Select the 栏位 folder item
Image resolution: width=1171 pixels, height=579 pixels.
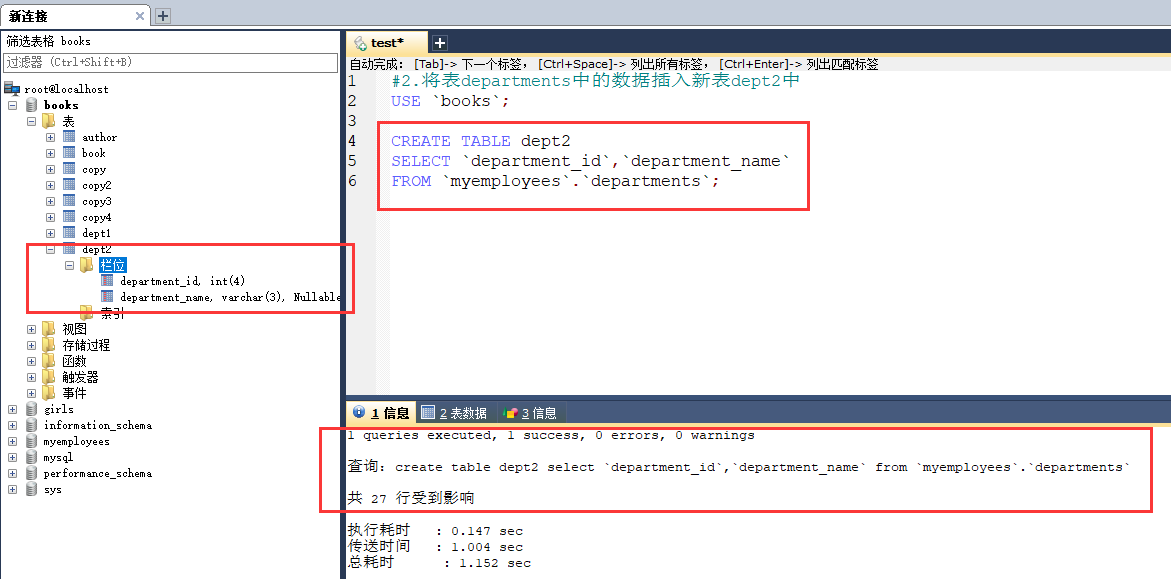[x=113, y=265]
